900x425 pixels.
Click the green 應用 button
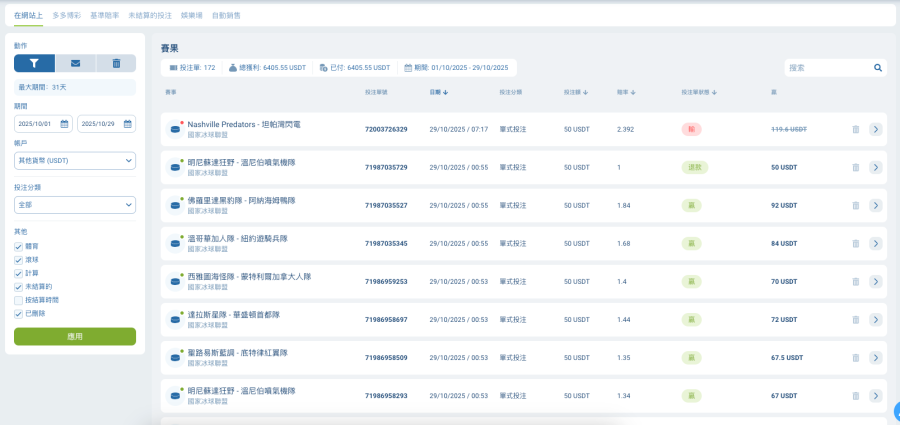pos(75,337)
